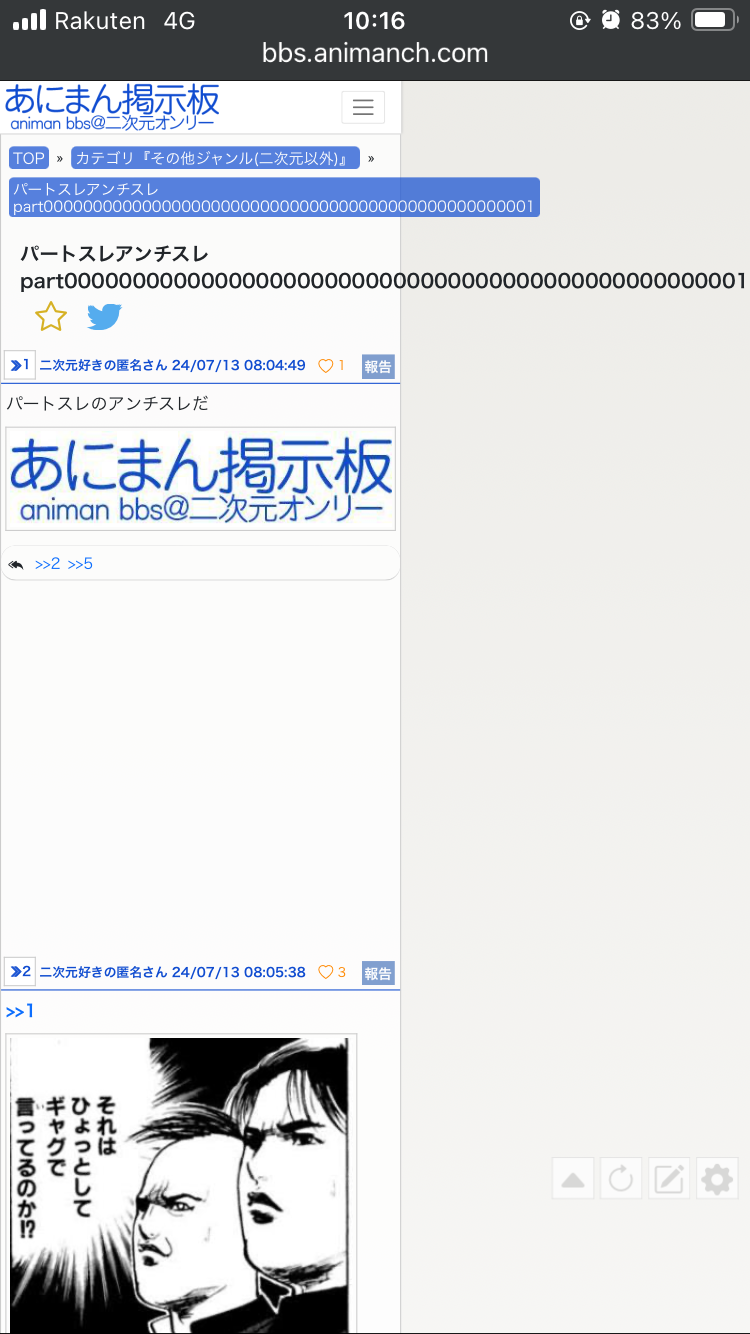Tap the Rakuten signal strength indicator

click(29, 20)
